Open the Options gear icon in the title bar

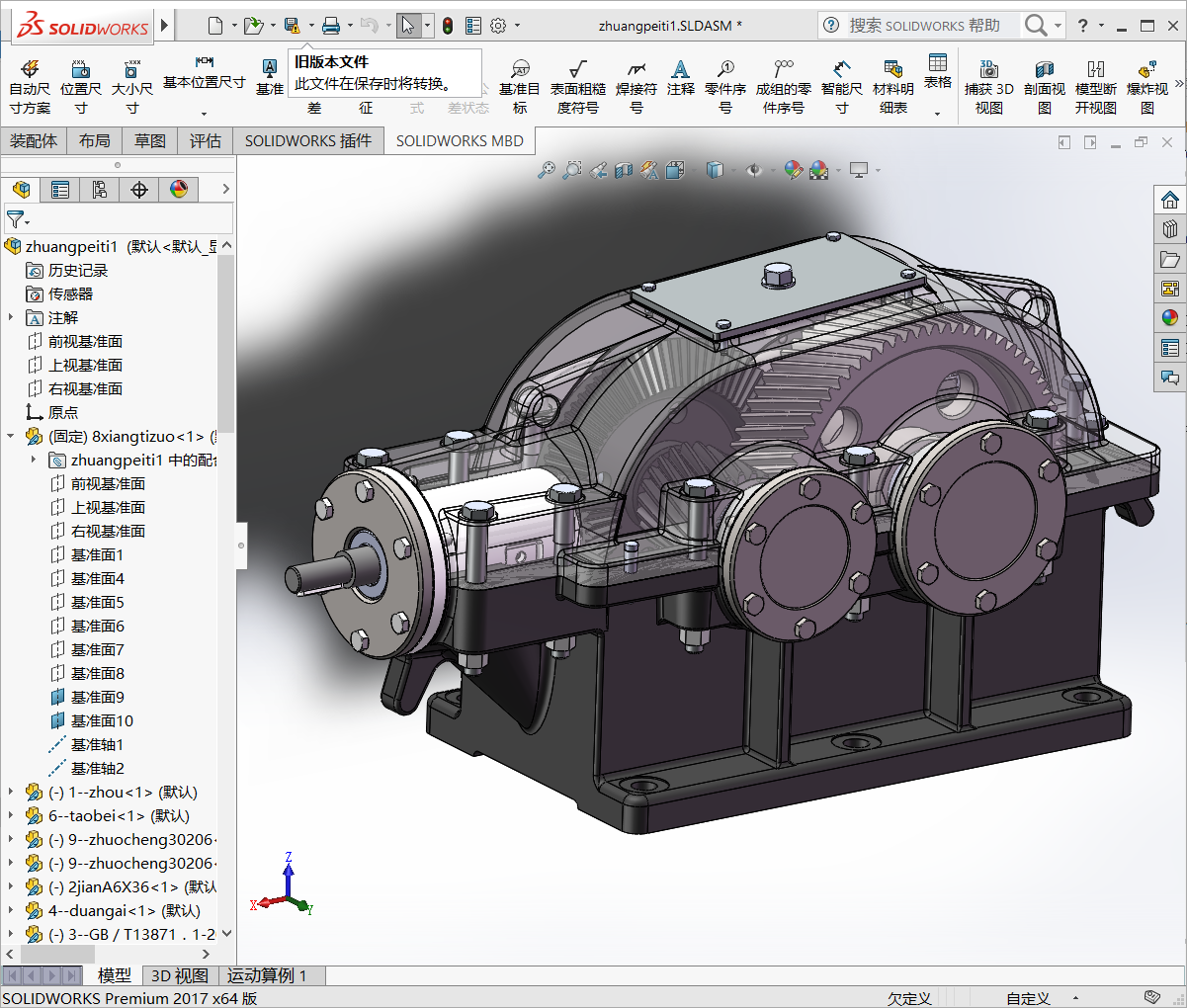pos(498,26)
